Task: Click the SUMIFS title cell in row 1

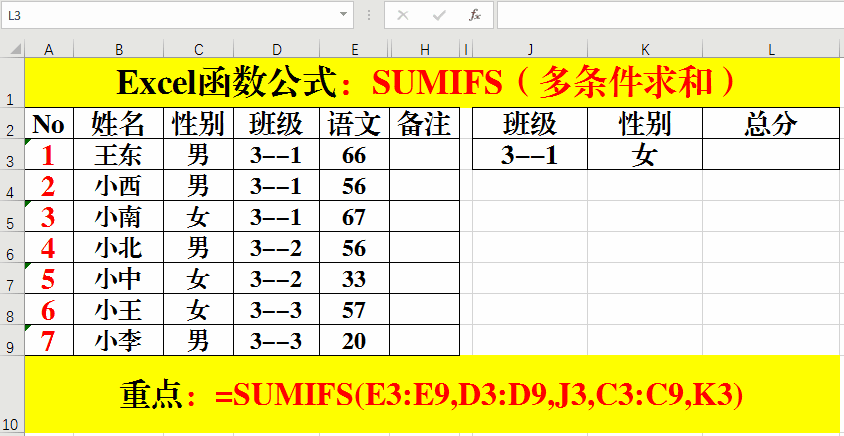Action: coord(432,83)
